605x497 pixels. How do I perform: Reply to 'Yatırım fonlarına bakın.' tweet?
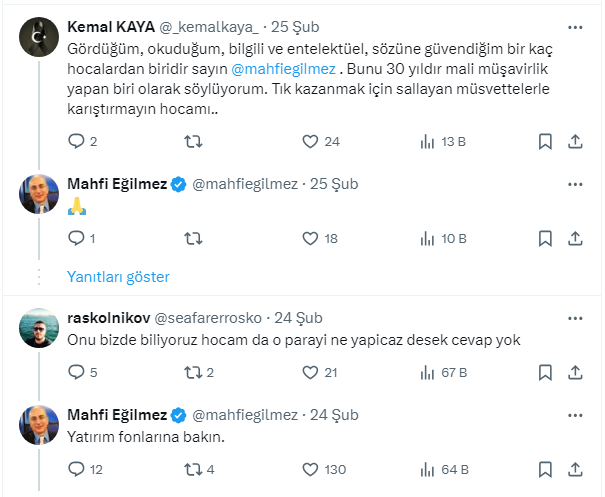pos(76,468)
